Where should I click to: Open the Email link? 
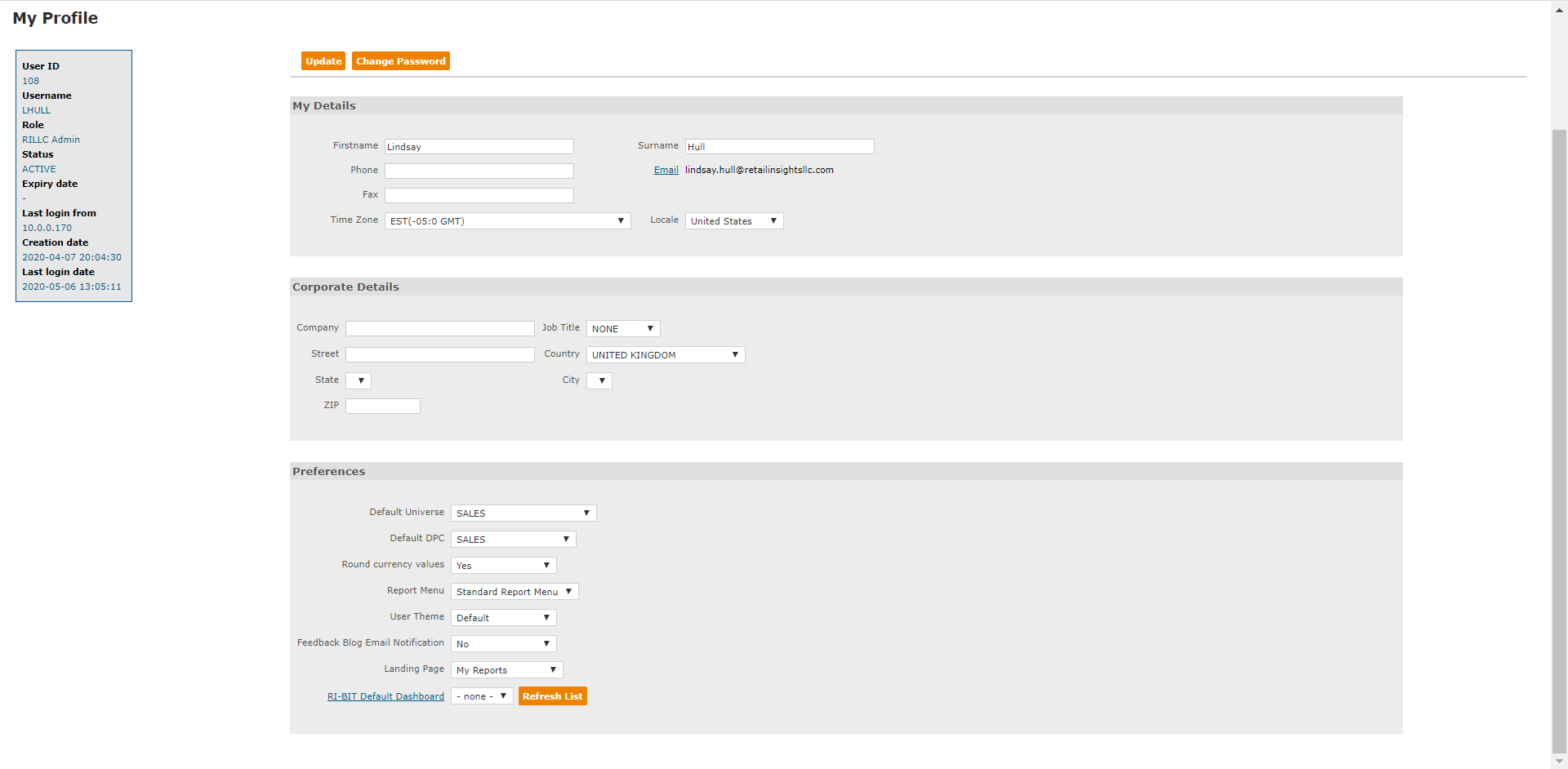[666, 170]
